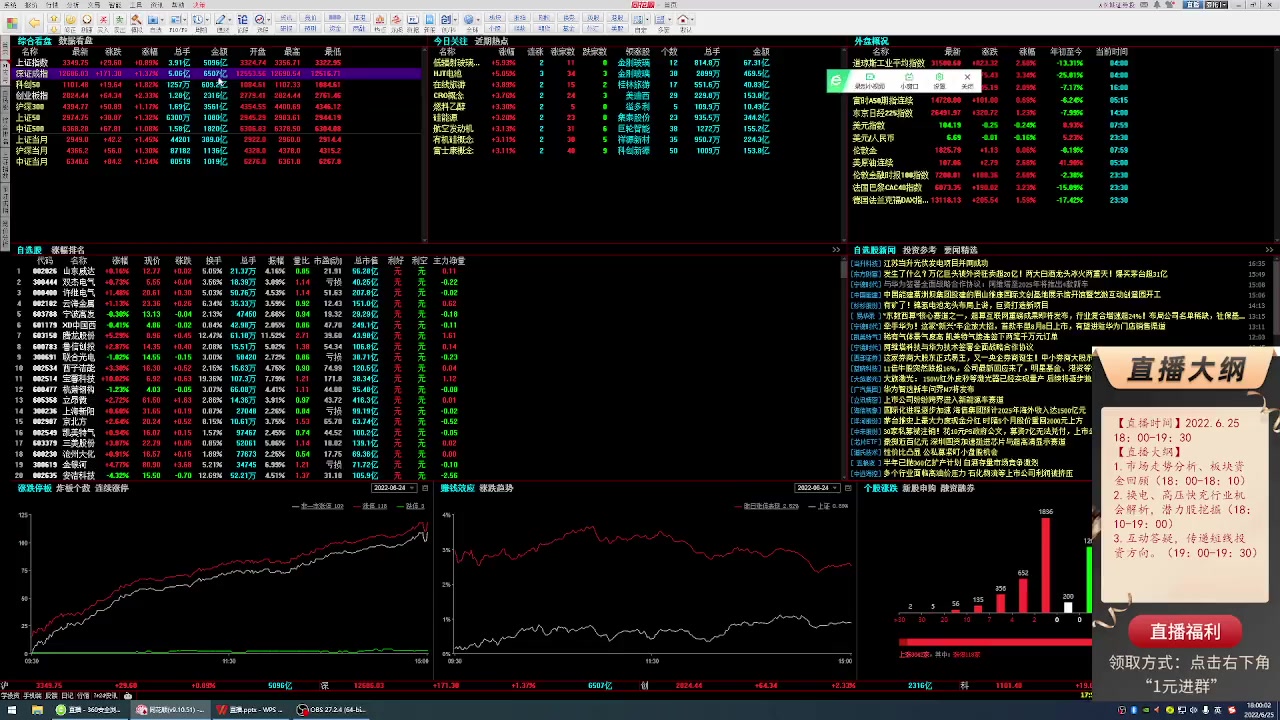Switch to the 数据看盘 tab
This screenshot has width=1280, height=720.
[x=75, y=41]
